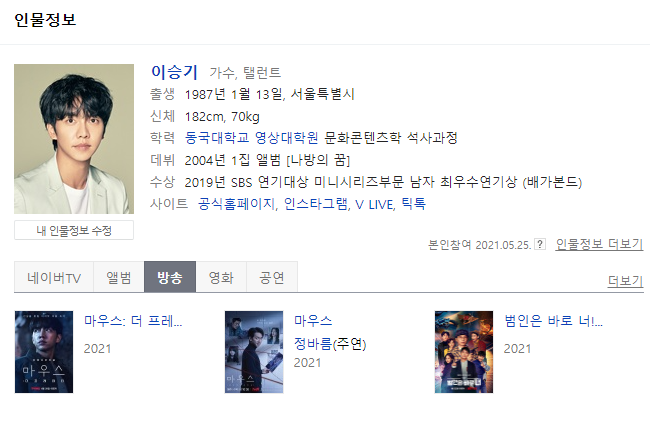Visit the 공식홈페이지 link

236,204
